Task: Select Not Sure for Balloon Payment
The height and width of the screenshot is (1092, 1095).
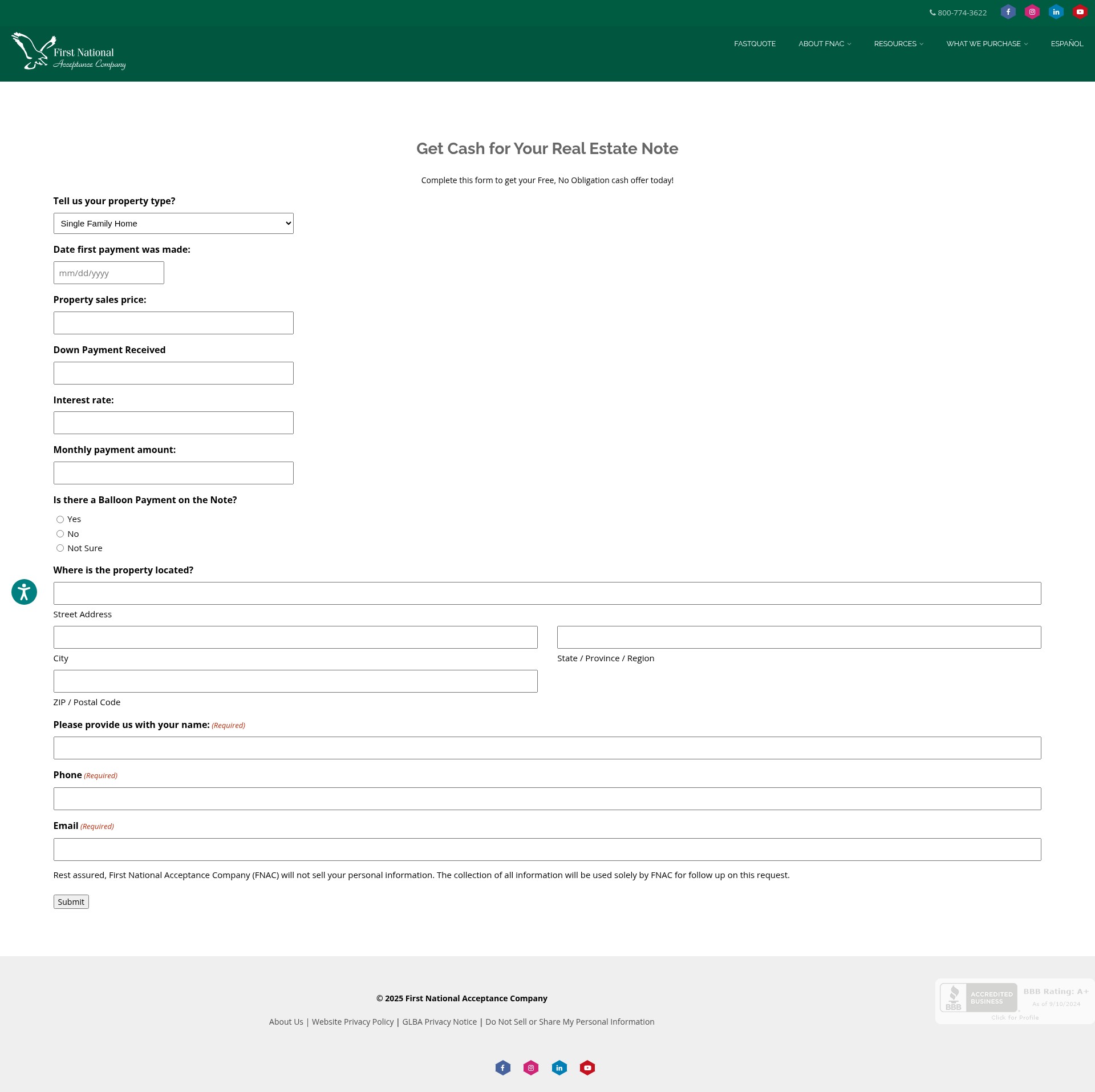Action: pos(60,548)
